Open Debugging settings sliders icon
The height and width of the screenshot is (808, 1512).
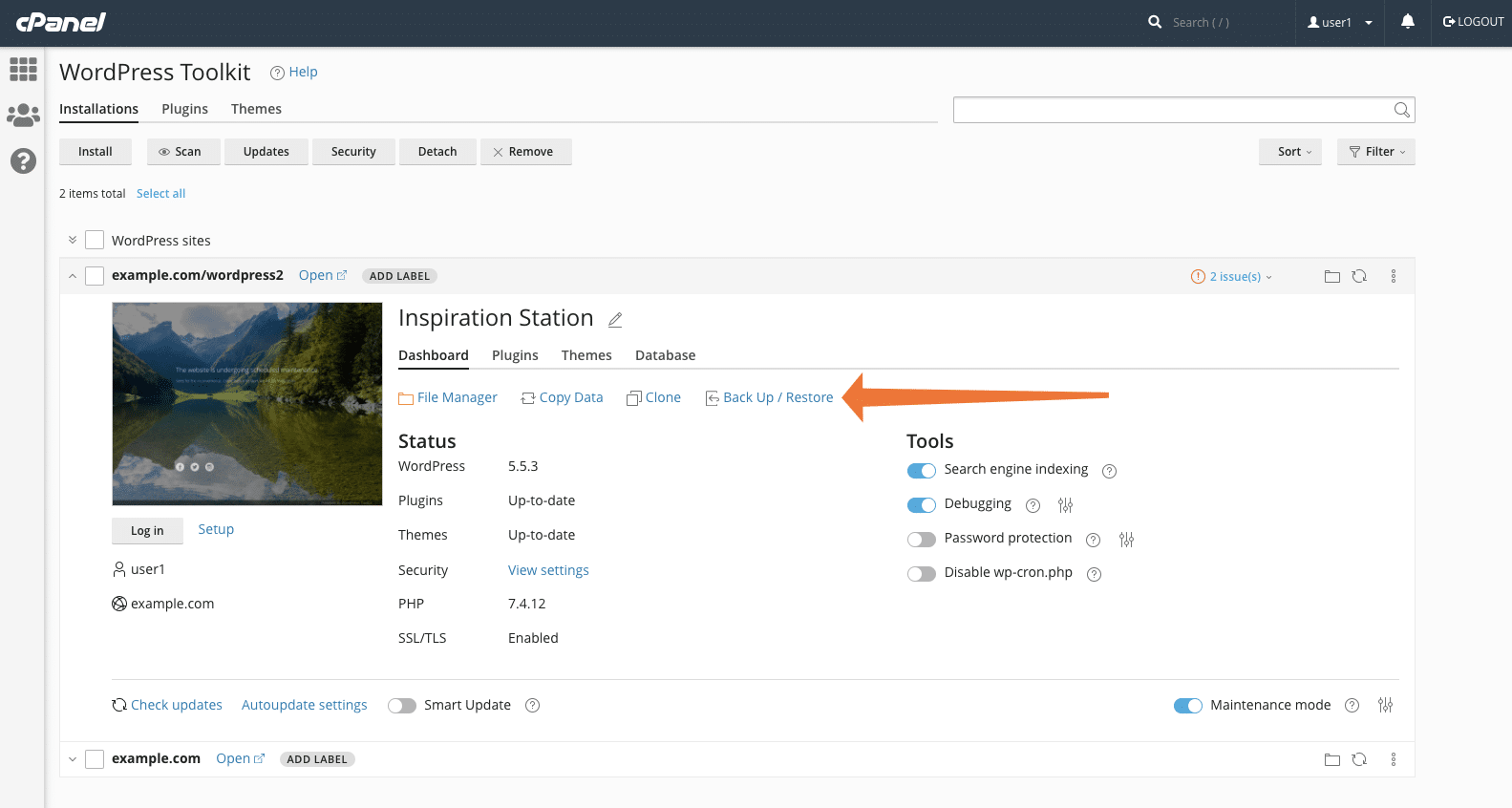pyautogui.click(x=1065, y=505)
